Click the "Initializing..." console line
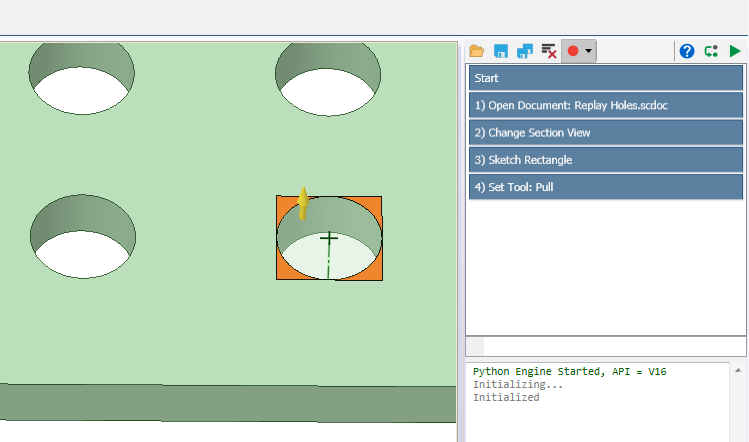749x442 pixels. 518,384
